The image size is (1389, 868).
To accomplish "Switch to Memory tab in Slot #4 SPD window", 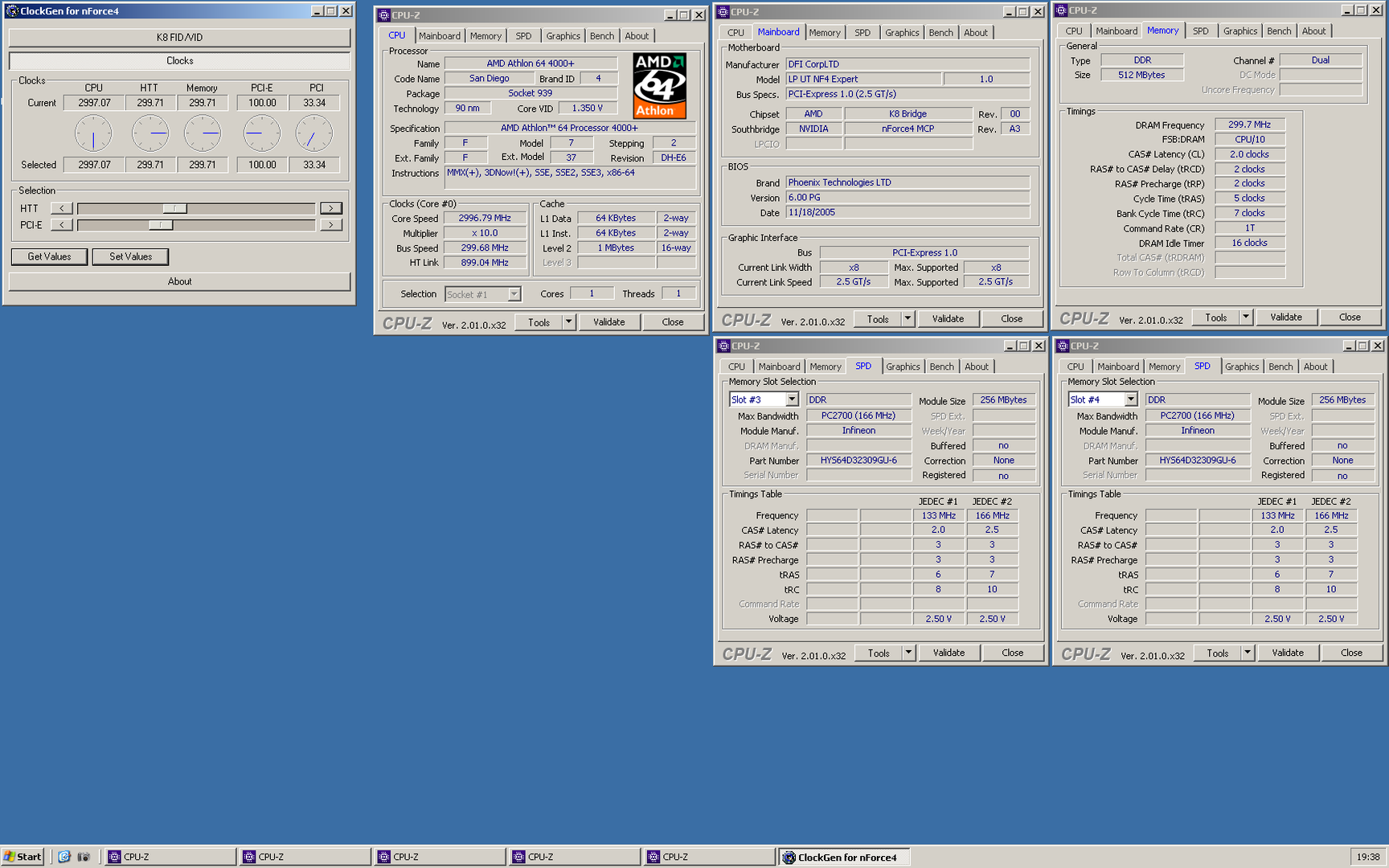I will coord(1165,366).
